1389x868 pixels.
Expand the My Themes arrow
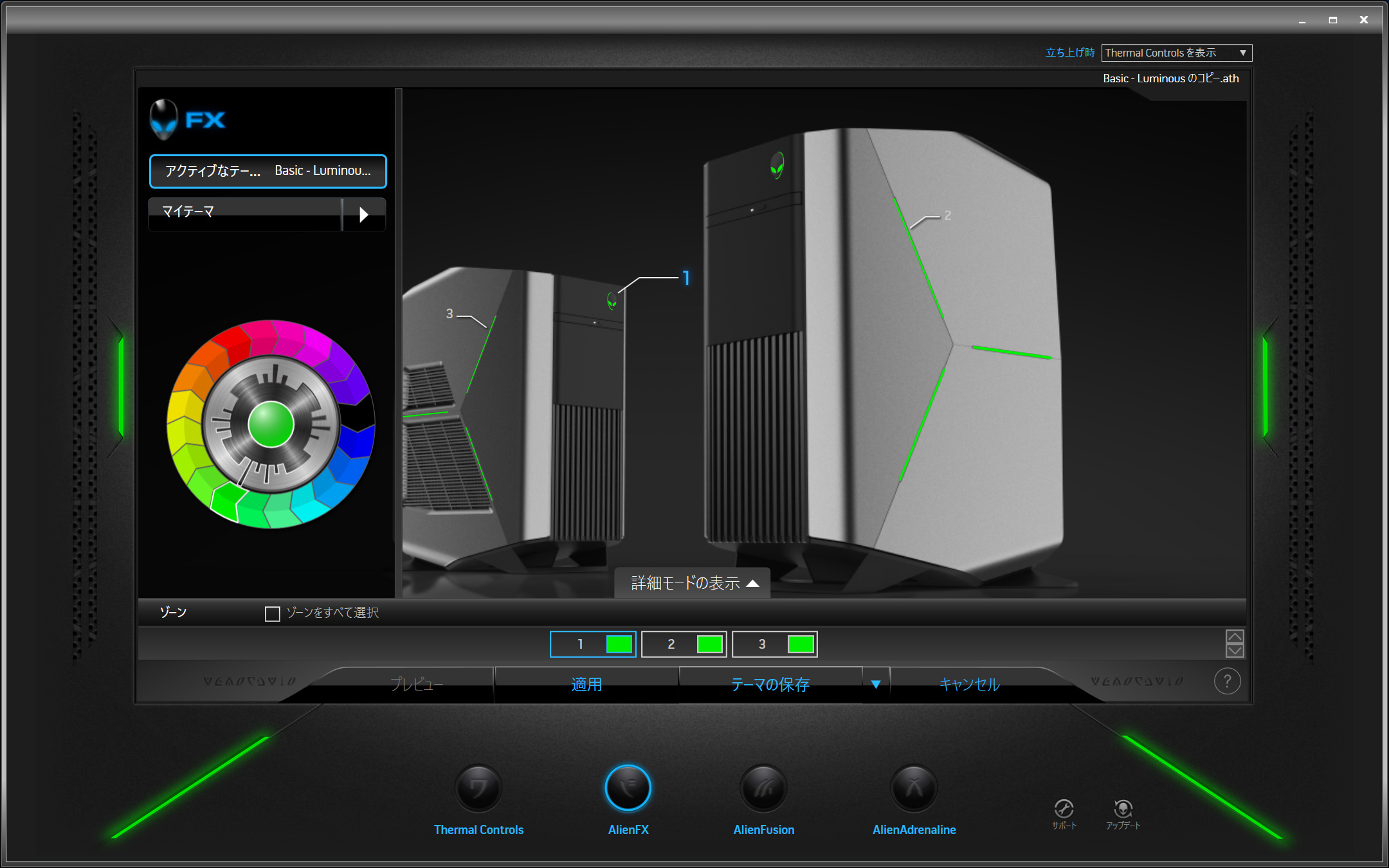363,214
